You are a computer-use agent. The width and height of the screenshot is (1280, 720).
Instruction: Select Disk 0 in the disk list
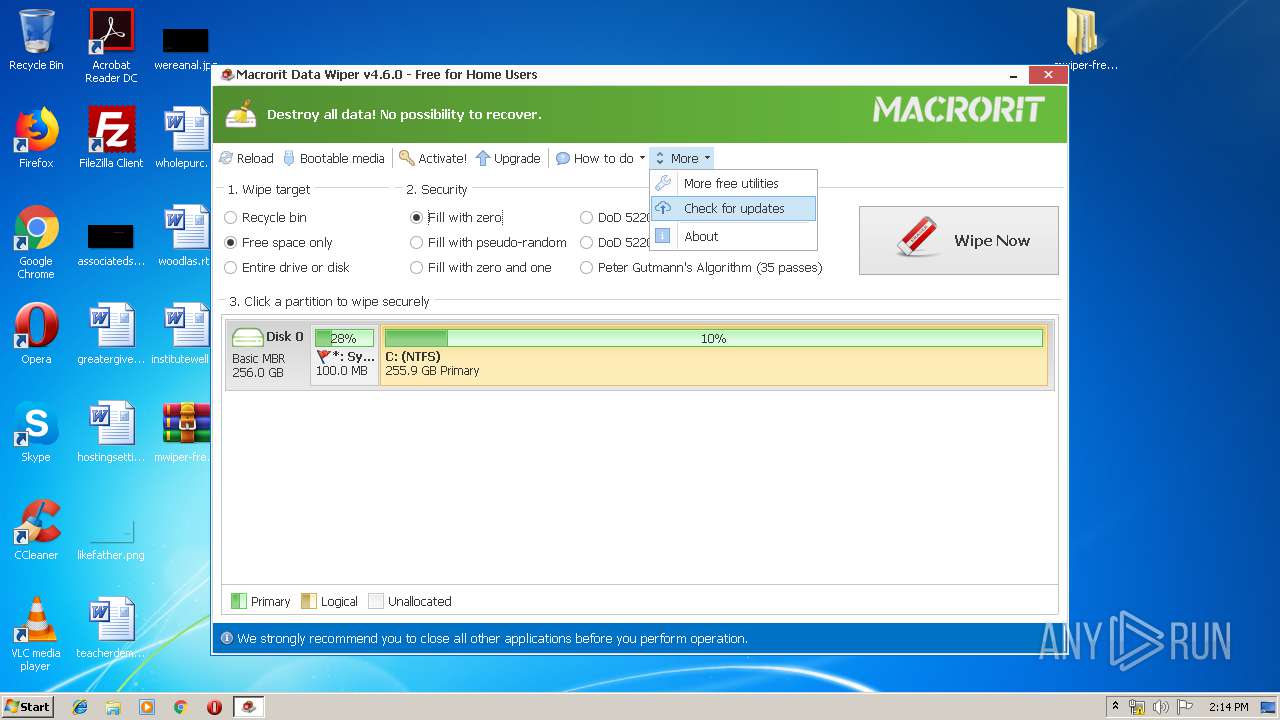coord(267,354)
